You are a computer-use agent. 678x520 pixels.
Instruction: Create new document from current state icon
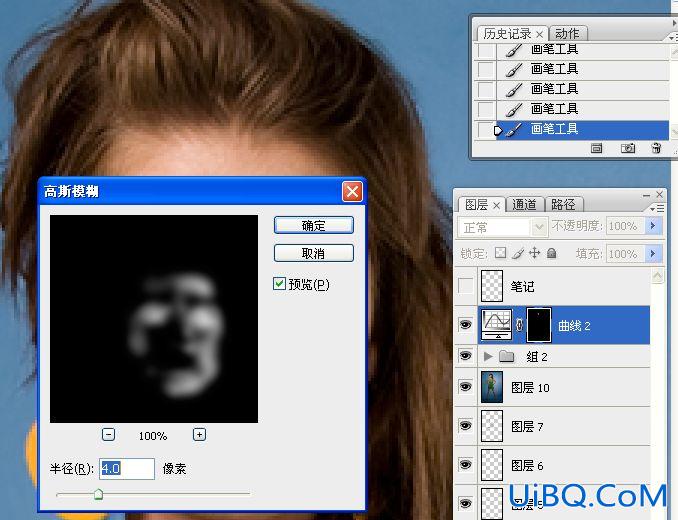596,149
